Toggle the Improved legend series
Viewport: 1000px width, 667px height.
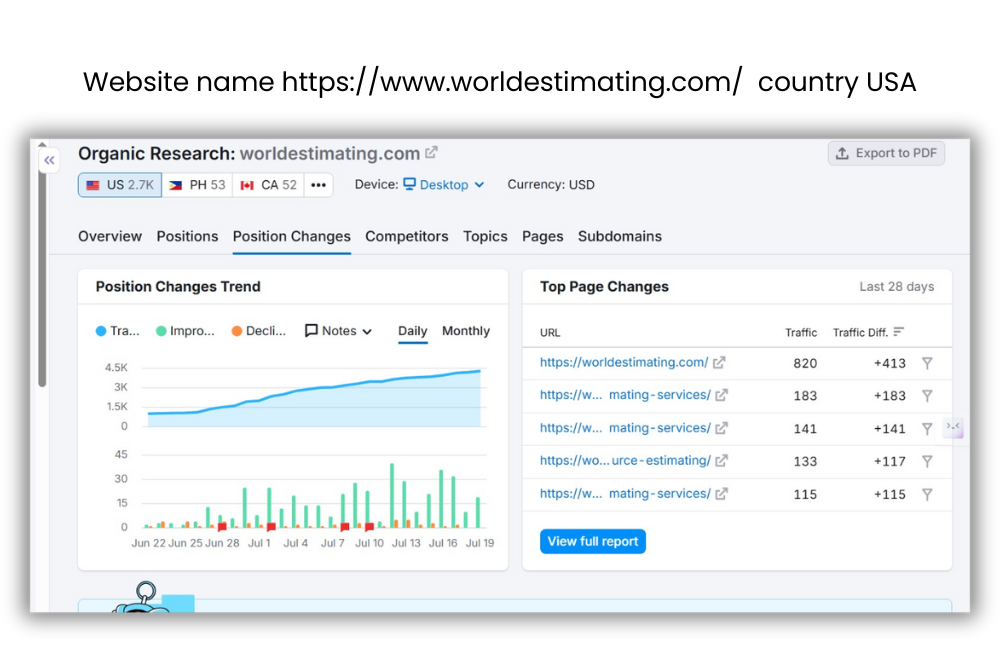185,331
